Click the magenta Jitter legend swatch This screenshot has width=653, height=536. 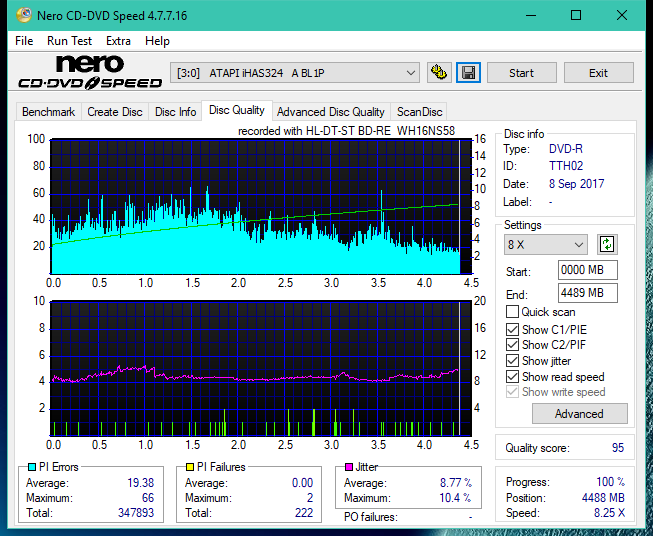click(349, 467)
